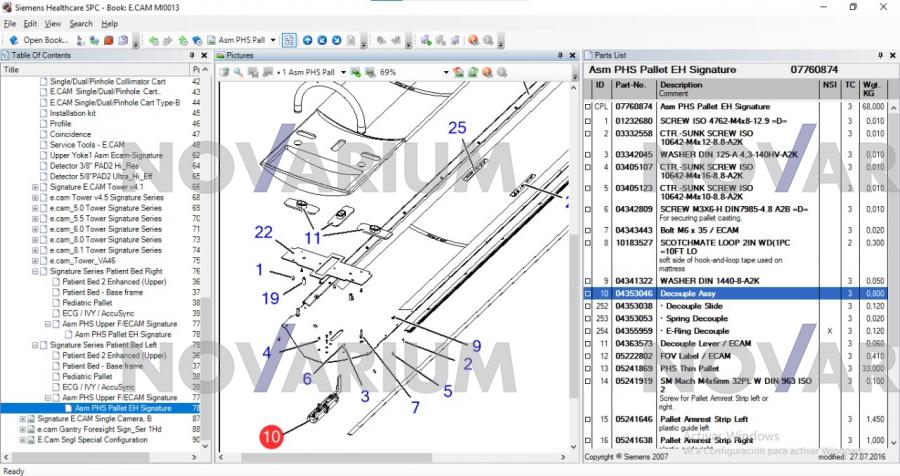This screenshot has width=900, height=476.
Task: Click the red callout number 10 in drawing
Action: [x=270, y=436]
